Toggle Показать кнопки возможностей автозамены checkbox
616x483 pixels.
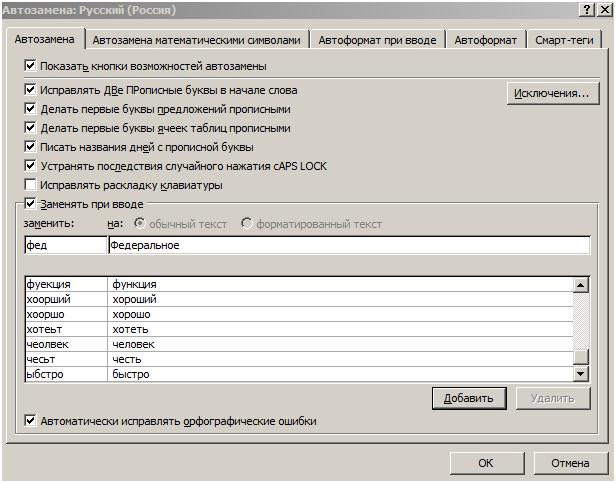pos(30,65)
